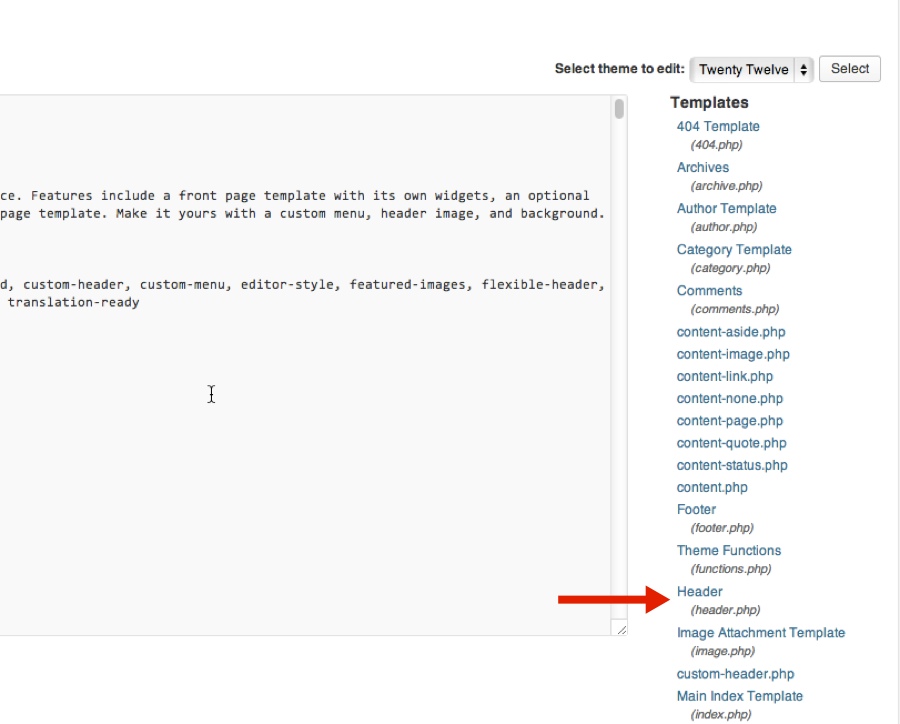
Task: Open the 404 Template file
Action: tap(717, 126)
